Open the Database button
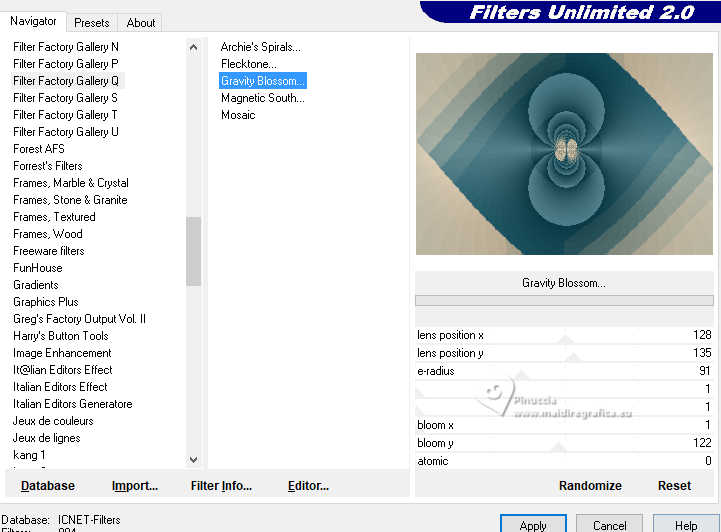Viewport: 721px width, 532px height. (x=48, y=486)
